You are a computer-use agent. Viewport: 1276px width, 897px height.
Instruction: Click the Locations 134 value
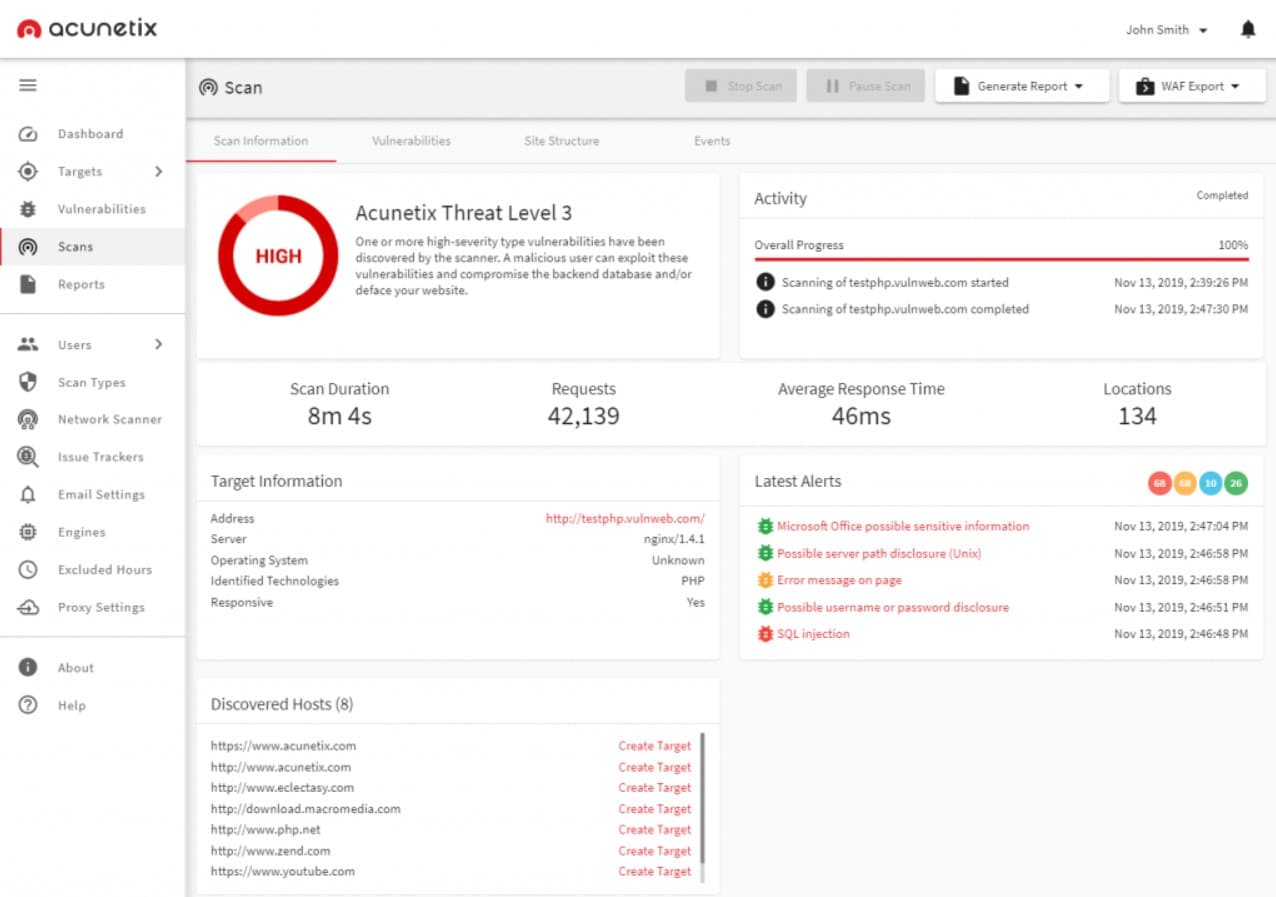(x=1137, y=416)
